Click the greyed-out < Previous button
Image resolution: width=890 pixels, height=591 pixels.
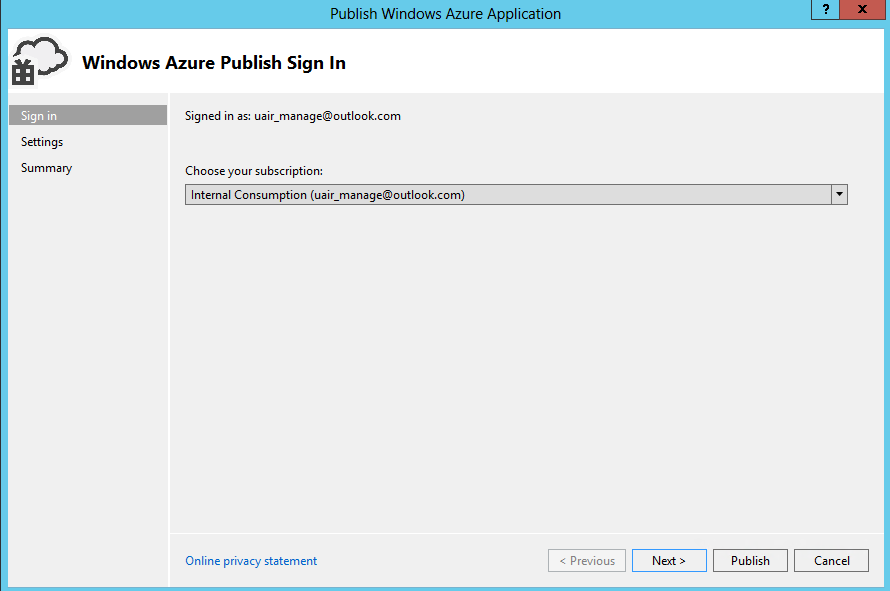(x=587, y=561)
